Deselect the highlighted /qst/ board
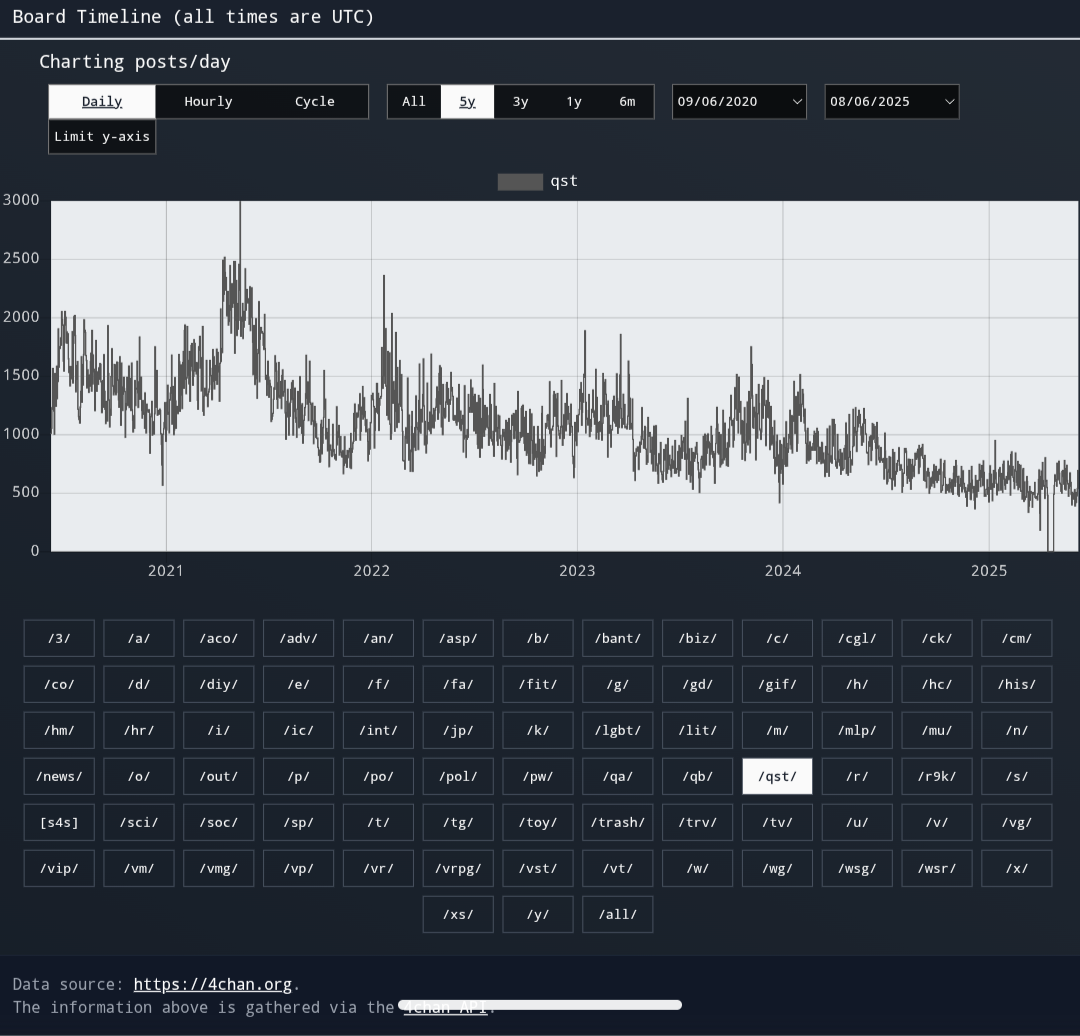 click(778, 776)
